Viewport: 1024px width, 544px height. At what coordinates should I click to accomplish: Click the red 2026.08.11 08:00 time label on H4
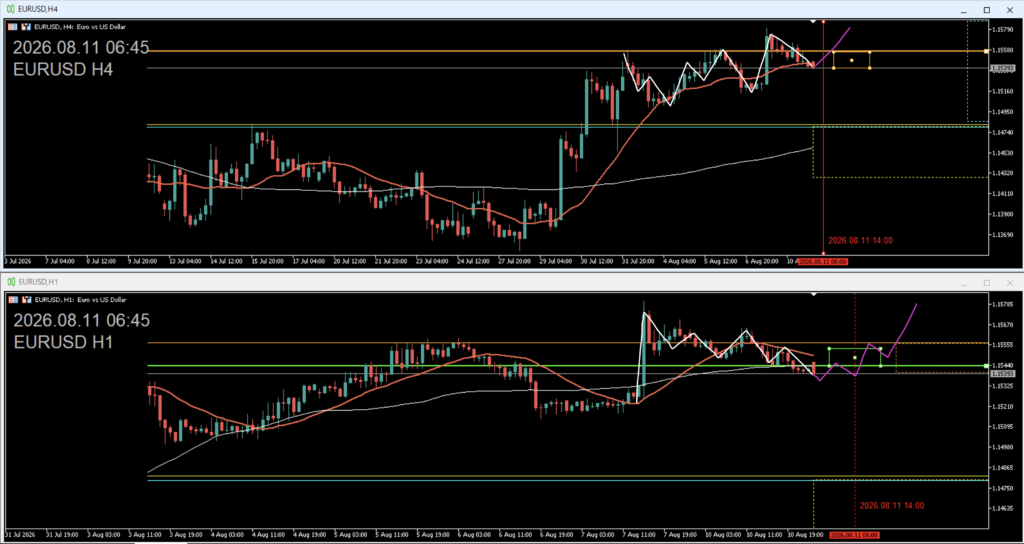(823, 261)
